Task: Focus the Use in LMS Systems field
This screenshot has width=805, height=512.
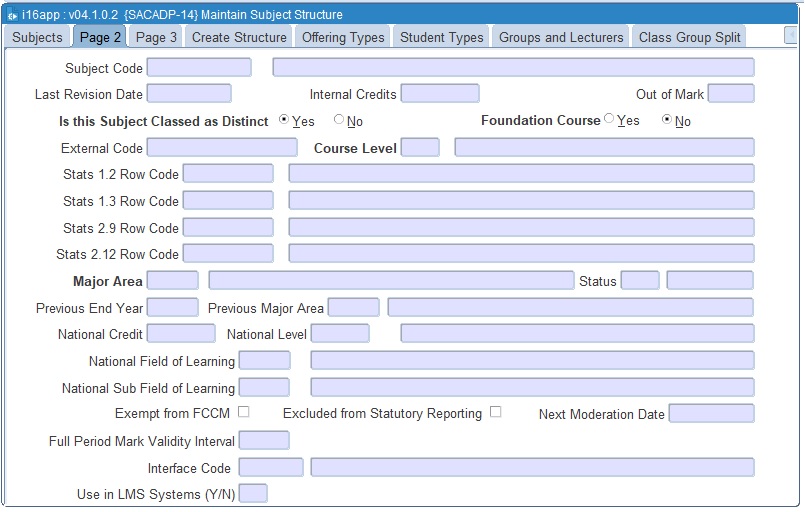Action: point(253,494)
